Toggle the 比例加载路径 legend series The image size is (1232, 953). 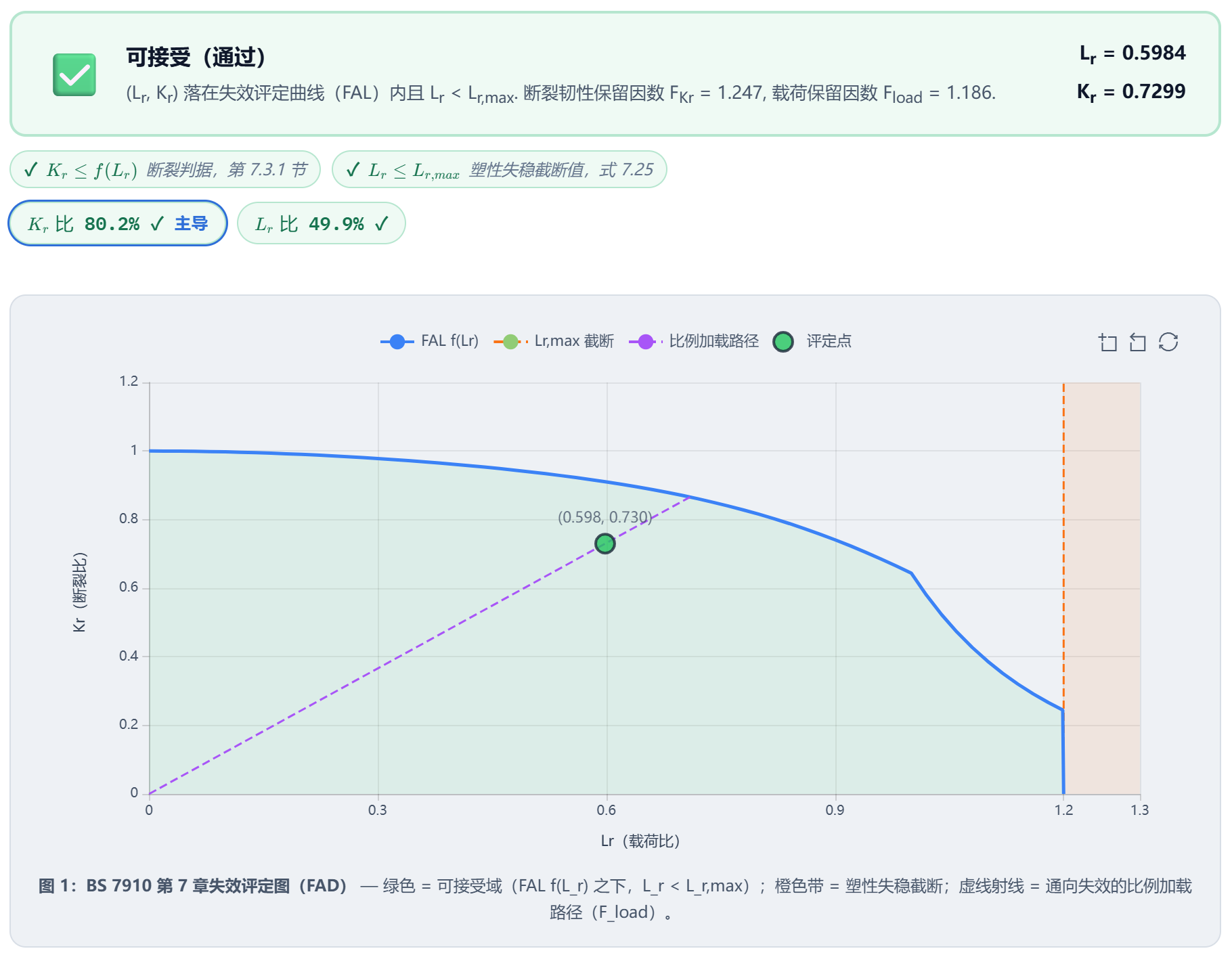click(x=694, y=341)
